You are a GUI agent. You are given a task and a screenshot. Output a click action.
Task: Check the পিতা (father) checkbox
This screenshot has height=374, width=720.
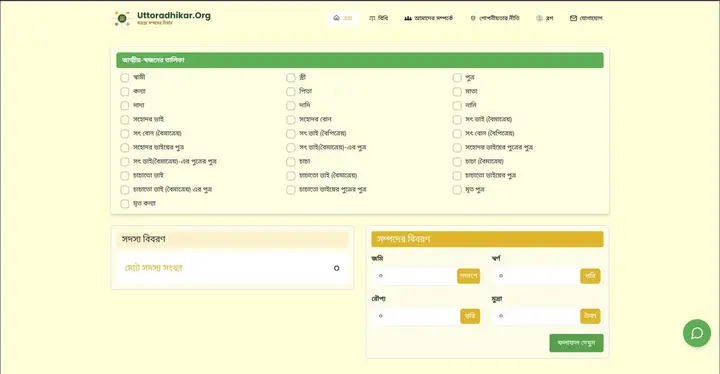click(x=291, y=92)
